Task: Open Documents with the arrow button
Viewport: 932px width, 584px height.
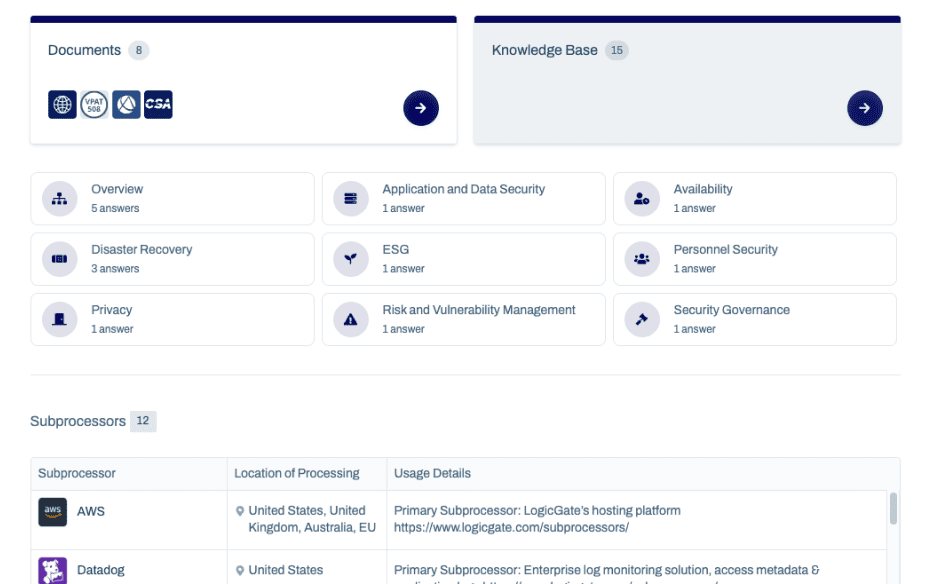Action: click(421, 108)
